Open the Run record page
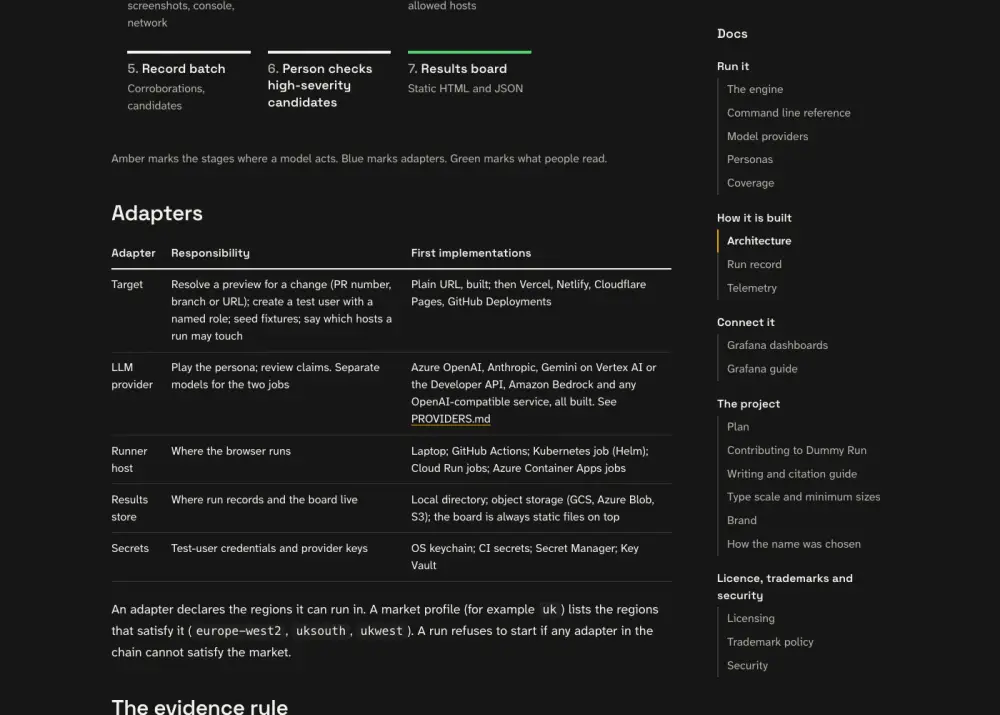 754,265
